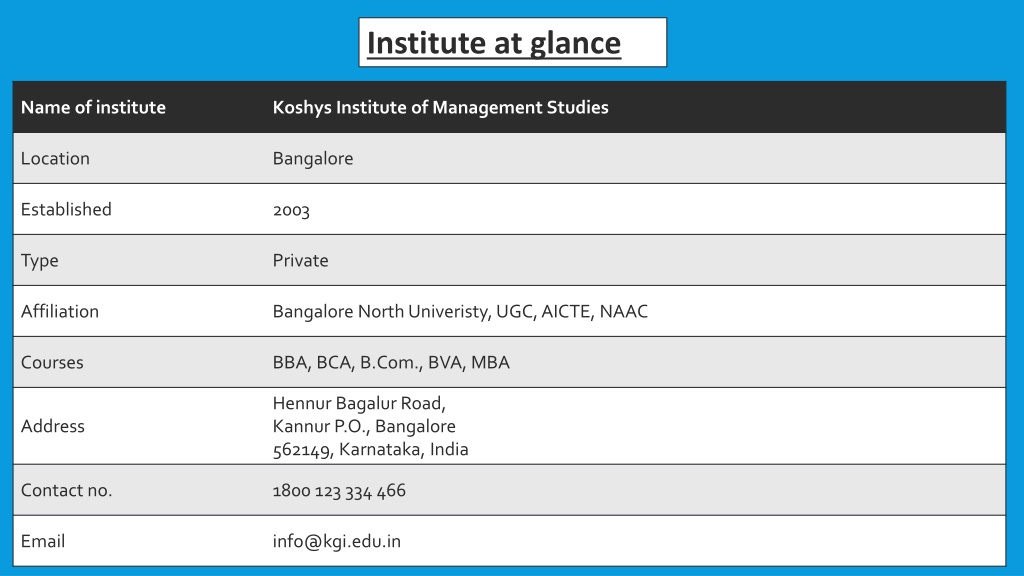Open the email link 'info@kgi.edu.in'
Screen dimensions: 1024x576
[336, 541]
